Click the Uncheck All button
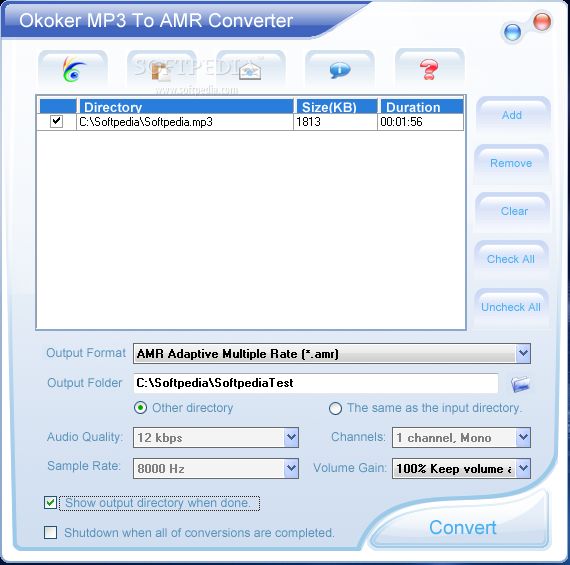This screenshot has width=570, height=565. [511, 307]
